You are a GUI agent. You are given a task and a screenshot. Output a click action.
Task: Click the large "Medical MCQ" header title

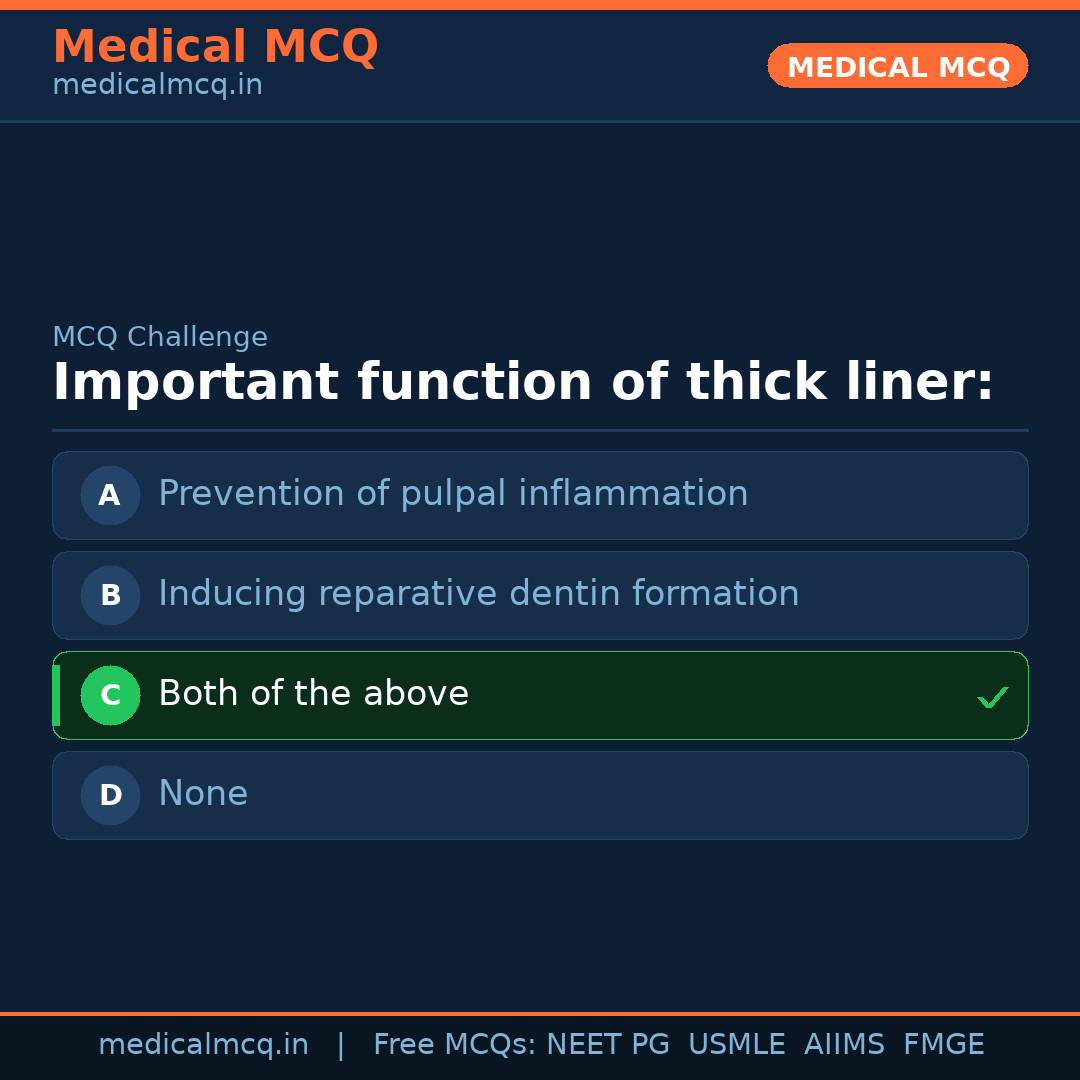point(215,47)
